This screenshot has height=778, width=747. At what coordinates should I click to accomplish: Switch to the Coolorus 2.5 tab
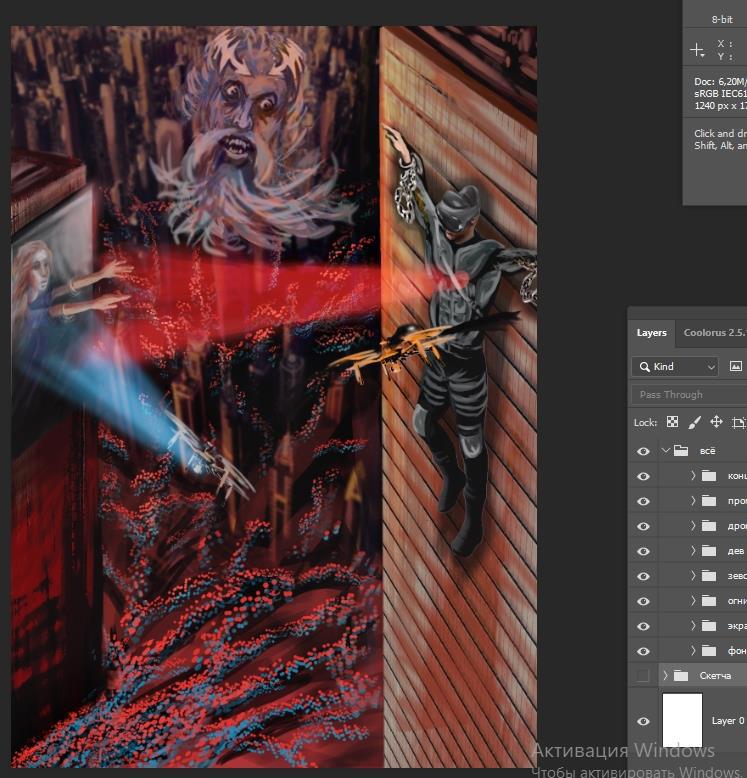click(714, 333)
